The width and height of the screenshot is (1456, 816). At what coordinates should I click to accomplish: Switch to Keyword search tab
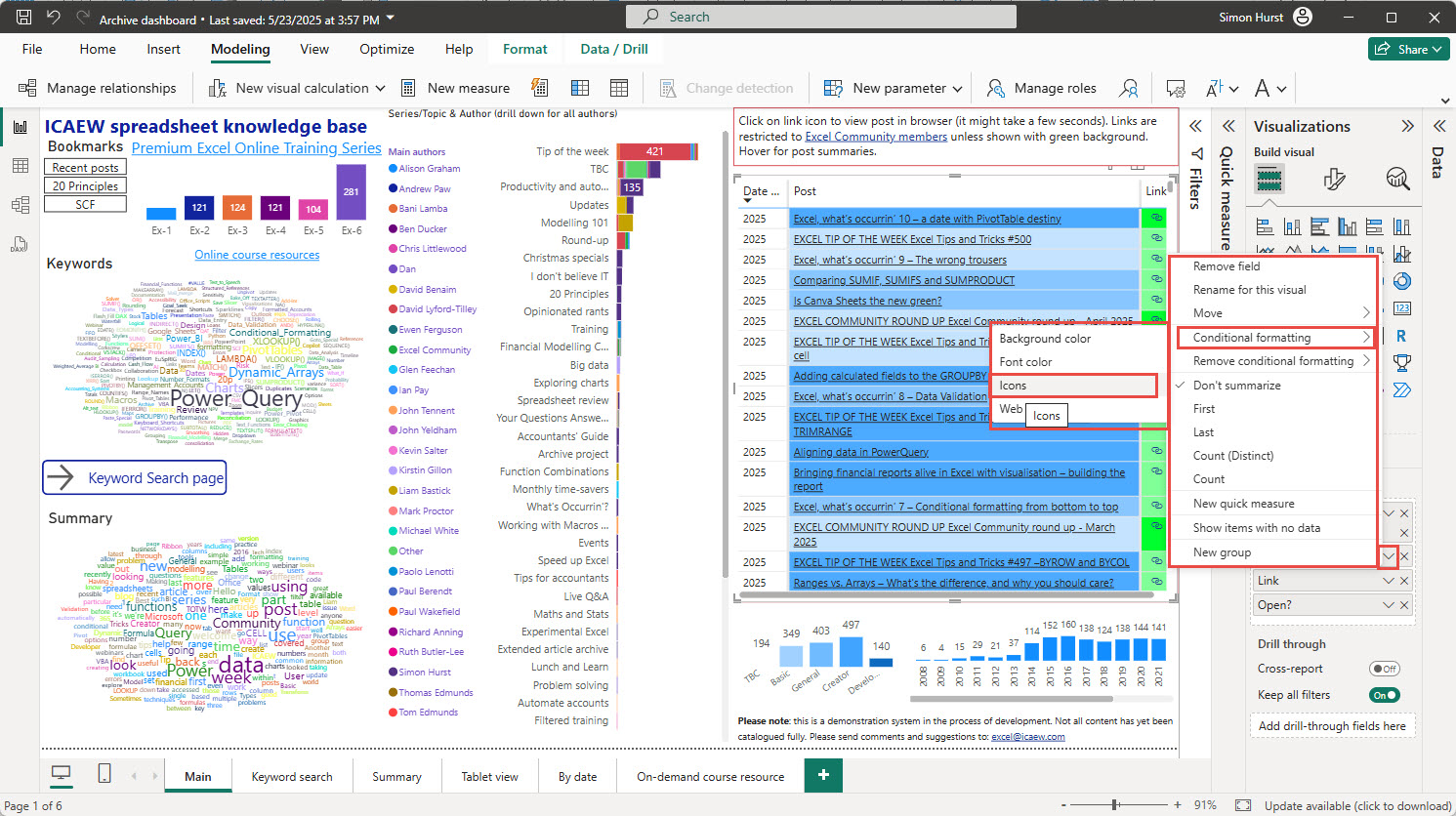pyautogui.click(x=292, y=777)
